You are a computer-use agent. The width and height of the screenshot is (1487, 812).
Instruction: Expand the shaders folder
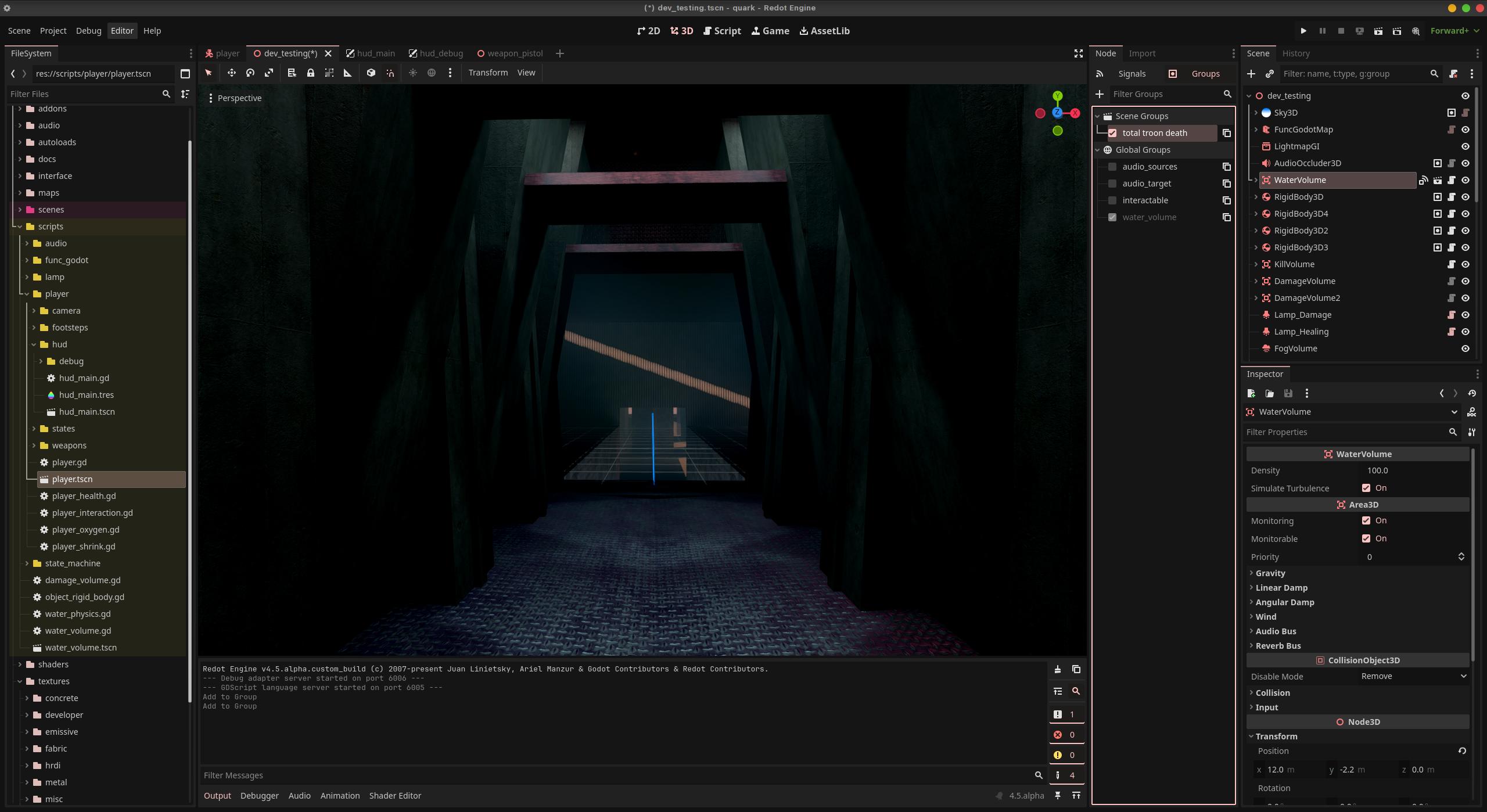(20, 664)
